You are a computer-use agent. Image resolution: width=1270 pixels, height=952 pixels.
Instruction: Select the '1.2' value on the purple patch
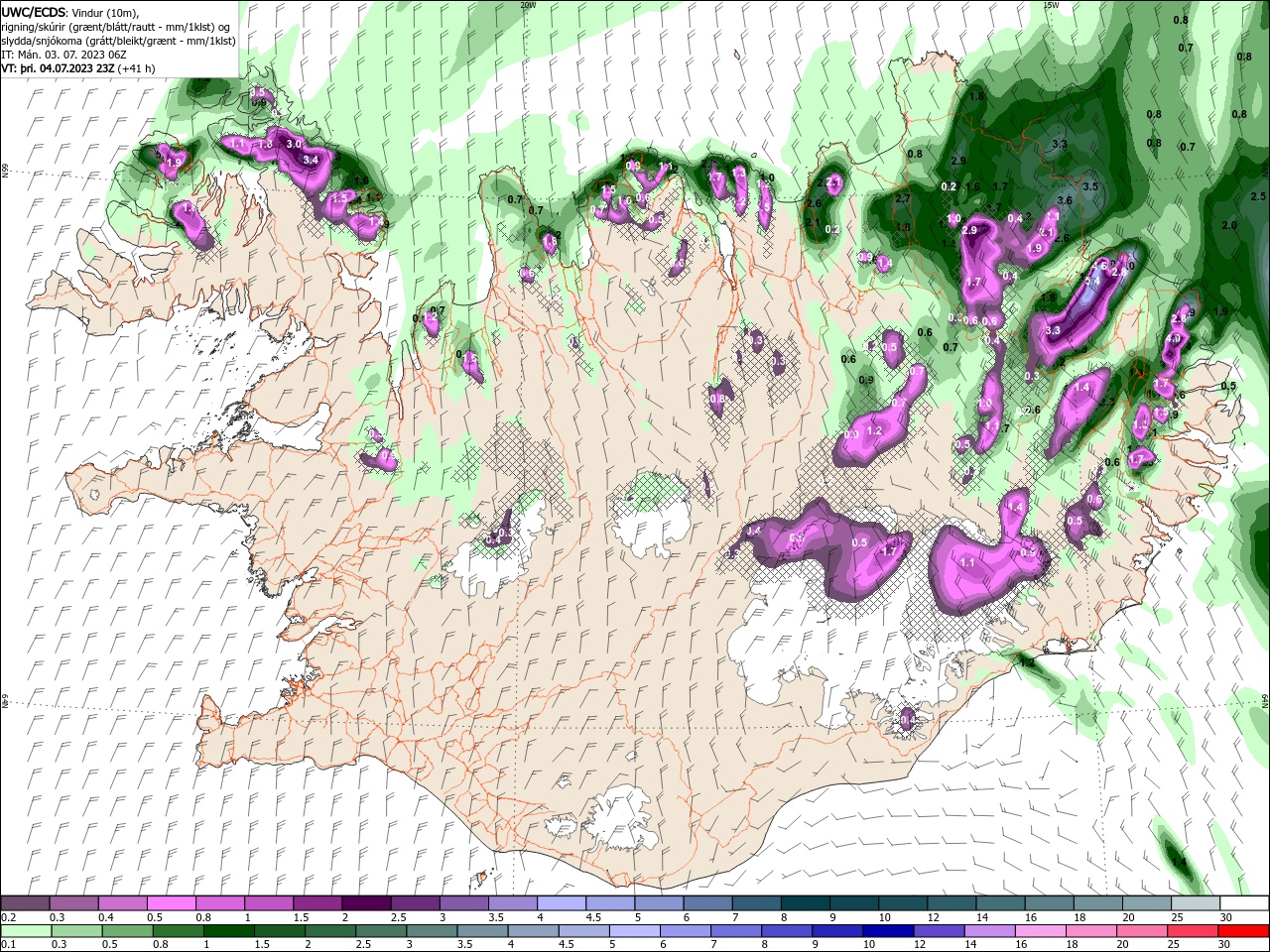click(x=874, y=431)
